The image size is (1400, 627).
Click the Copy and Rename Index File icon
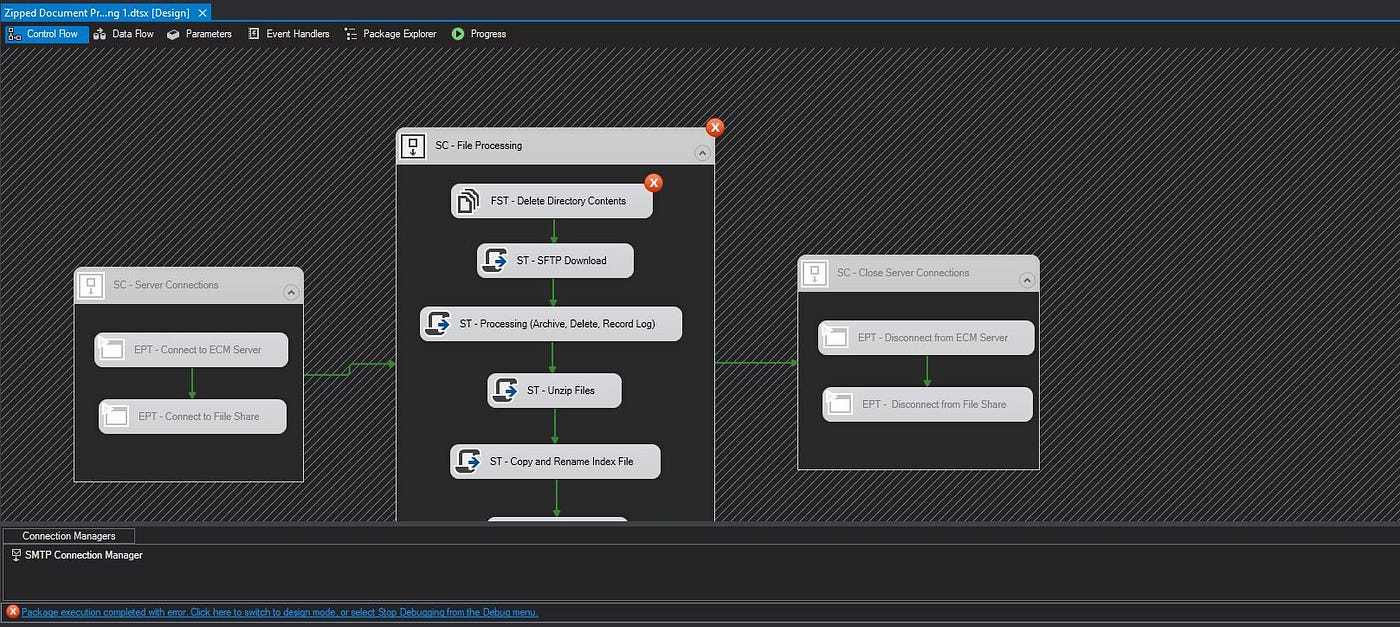tap(468, 461)
